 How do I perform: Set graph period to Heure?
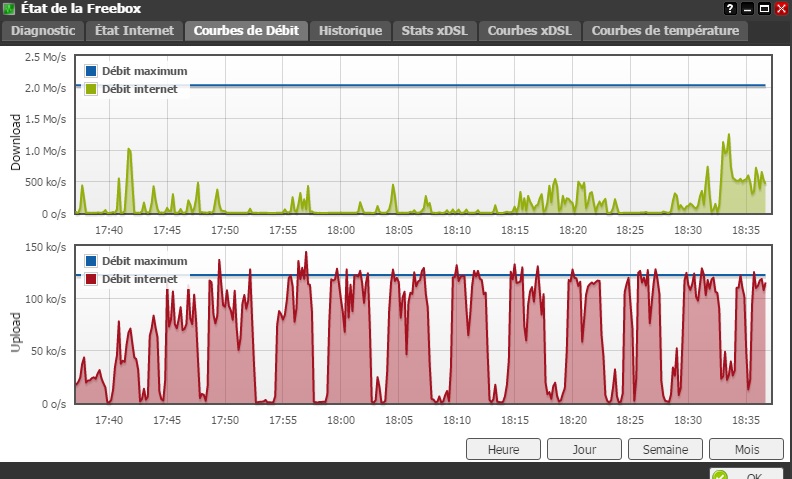click(503, 449)
